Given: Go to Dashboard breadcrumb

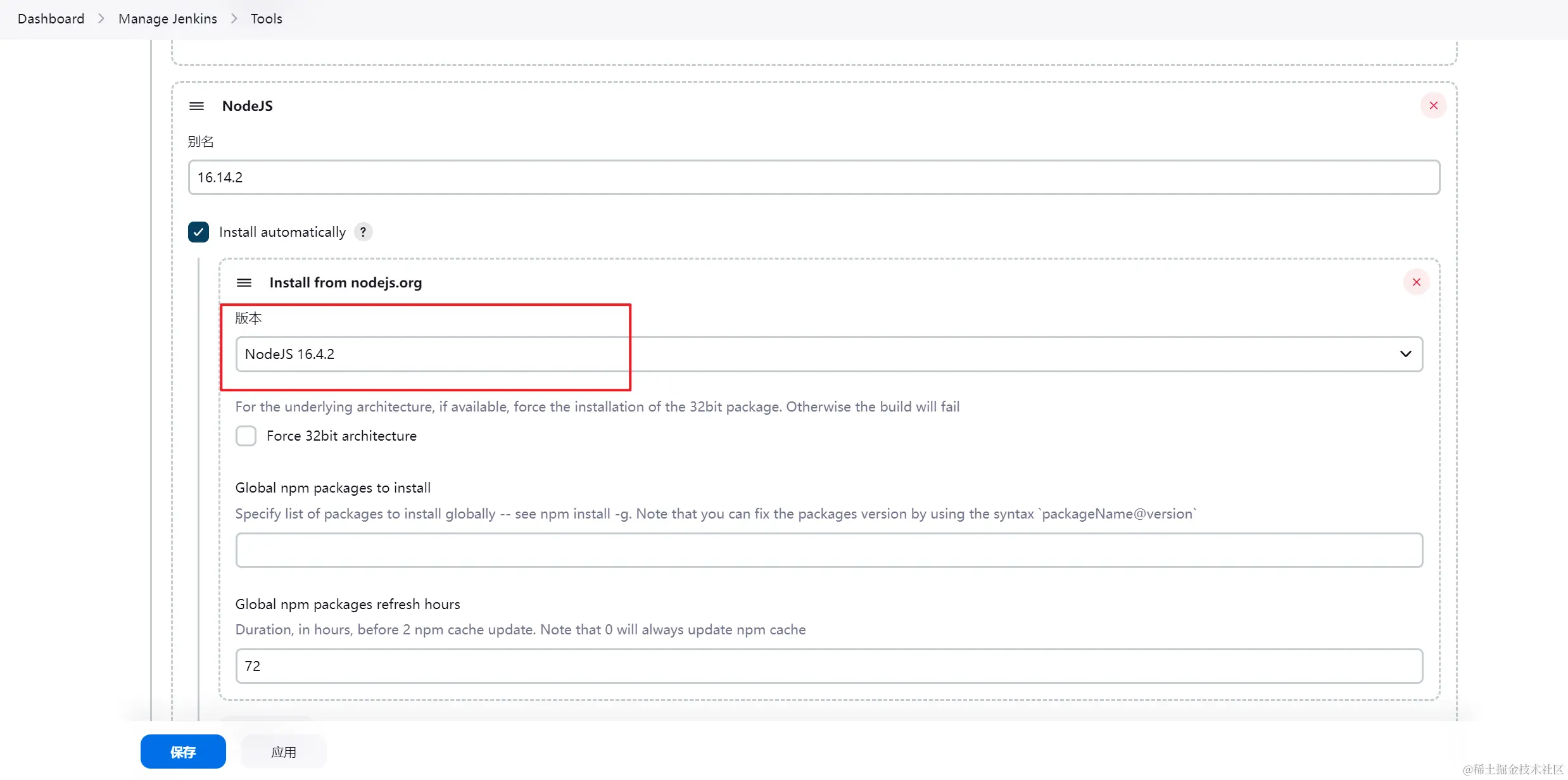Looking at the screenshot, I should (x=51, y=19).
